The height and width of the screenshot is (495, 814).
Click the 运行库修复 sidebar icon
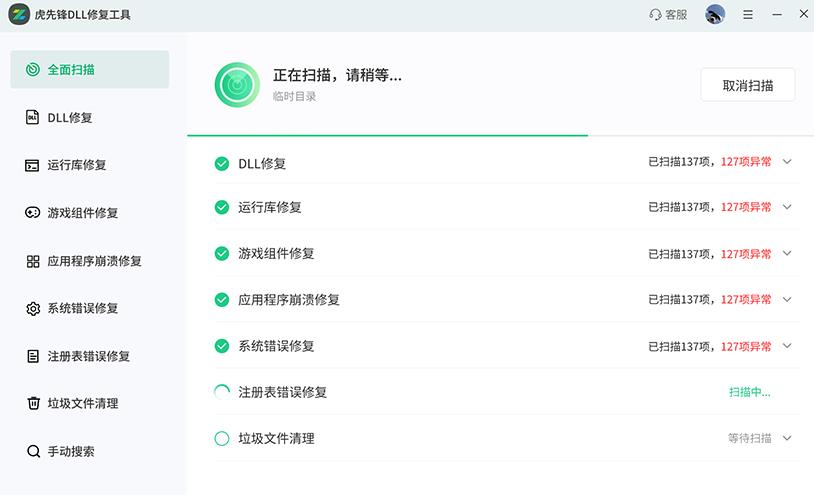[32, 165]
